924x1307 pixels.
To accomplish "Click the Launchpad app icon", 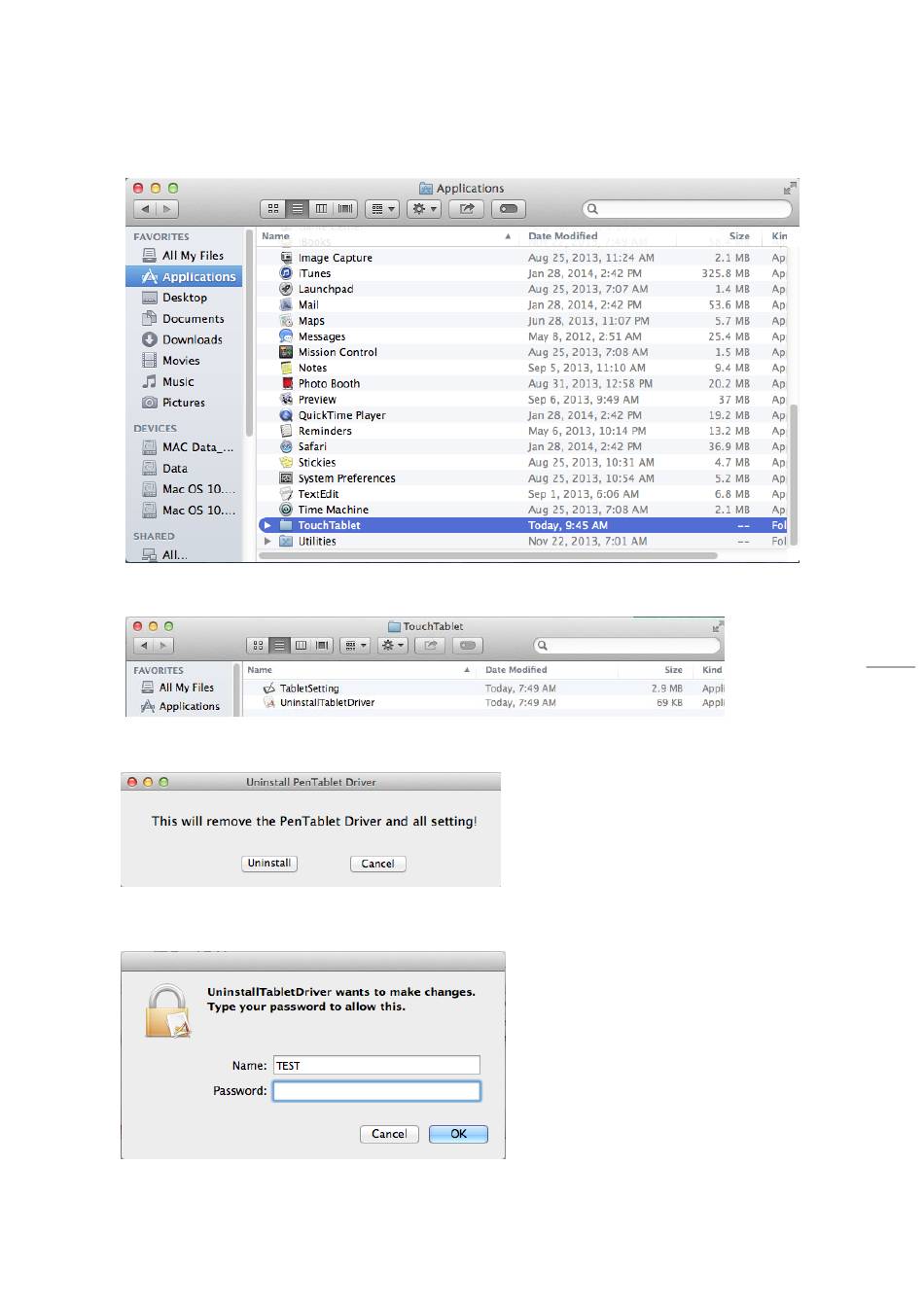I will pos(286,289).
